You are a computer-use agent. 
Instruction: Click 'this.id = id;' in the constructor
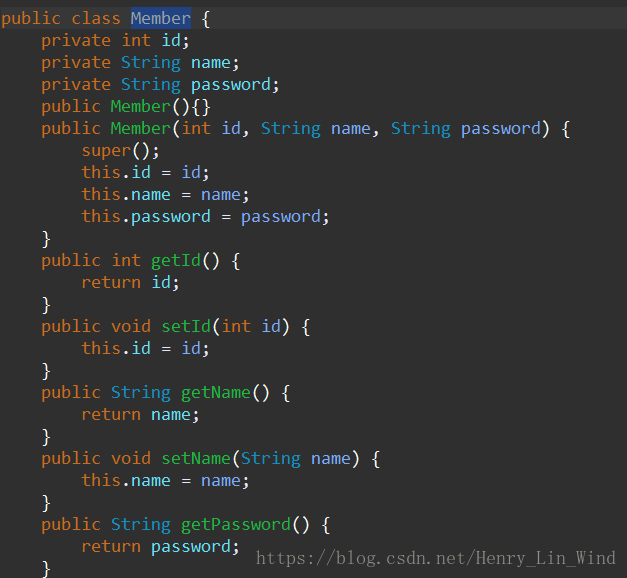[x=146, y=173]
